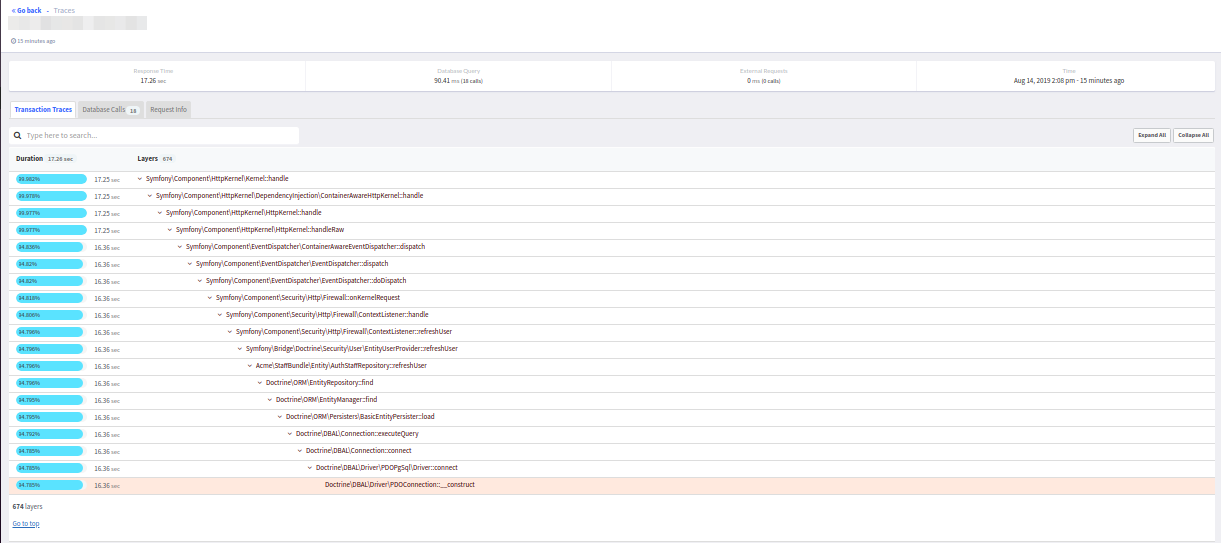Click the Expand All button

click(1151, 135)
